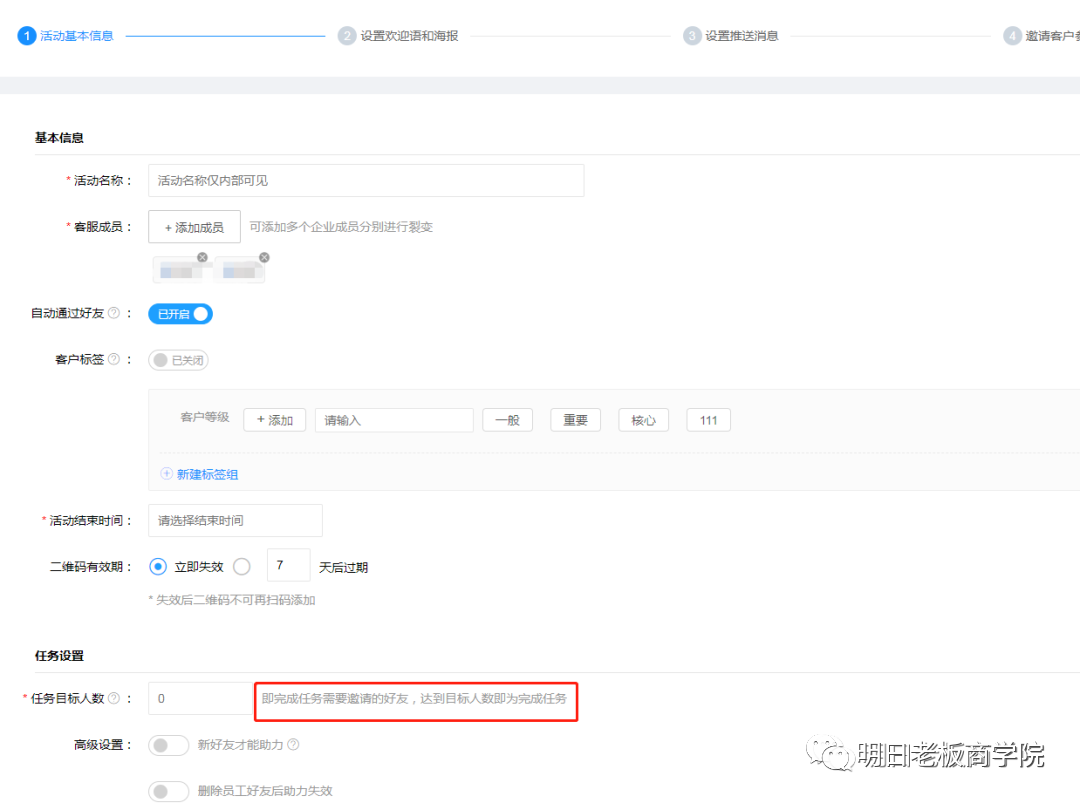The image size is (1080, 803).
Task: Focus 请输入 tag name input
Action: [x=394, y=420]
